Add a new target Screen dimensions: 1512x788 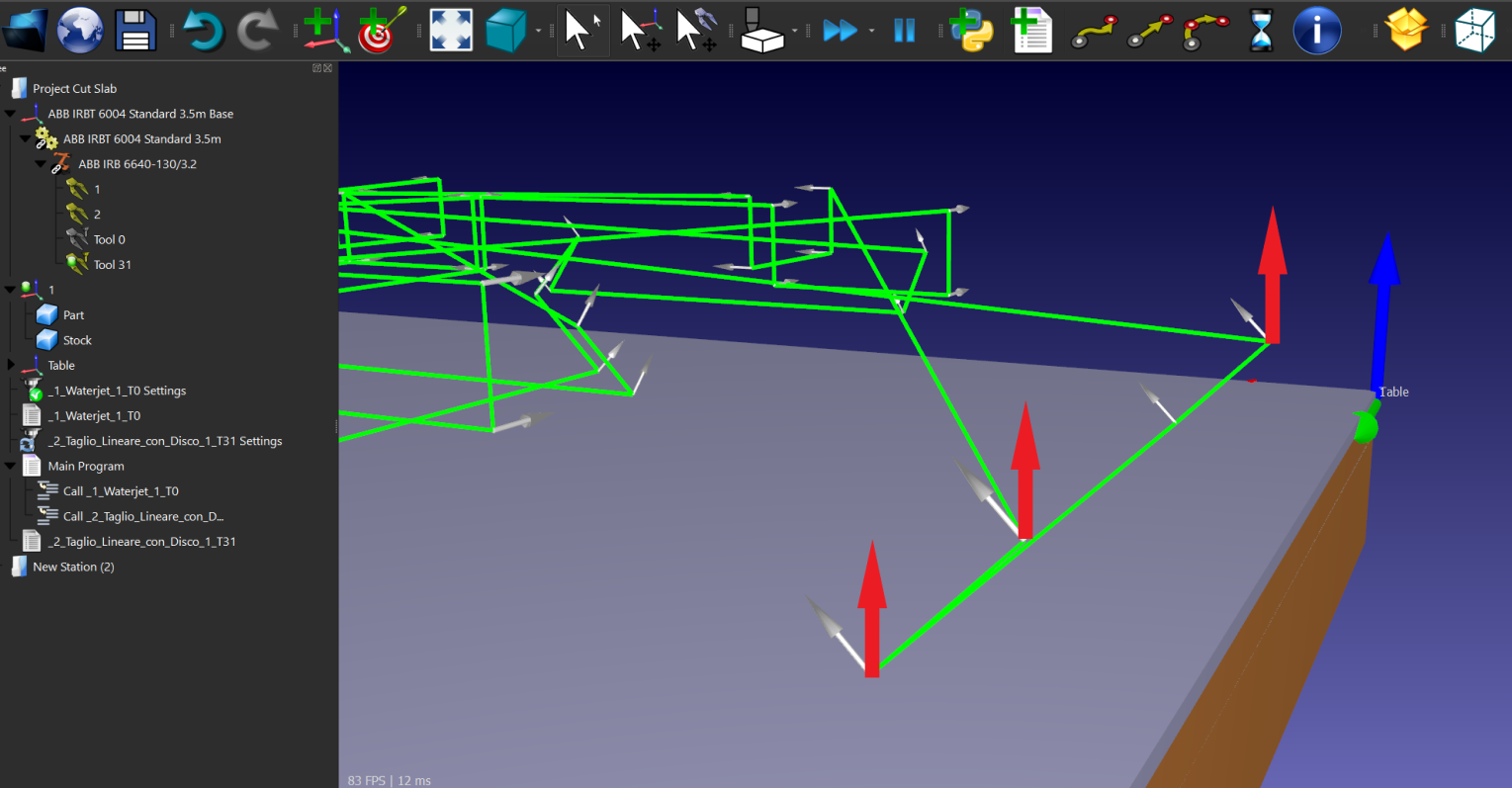tap(380, 30)
